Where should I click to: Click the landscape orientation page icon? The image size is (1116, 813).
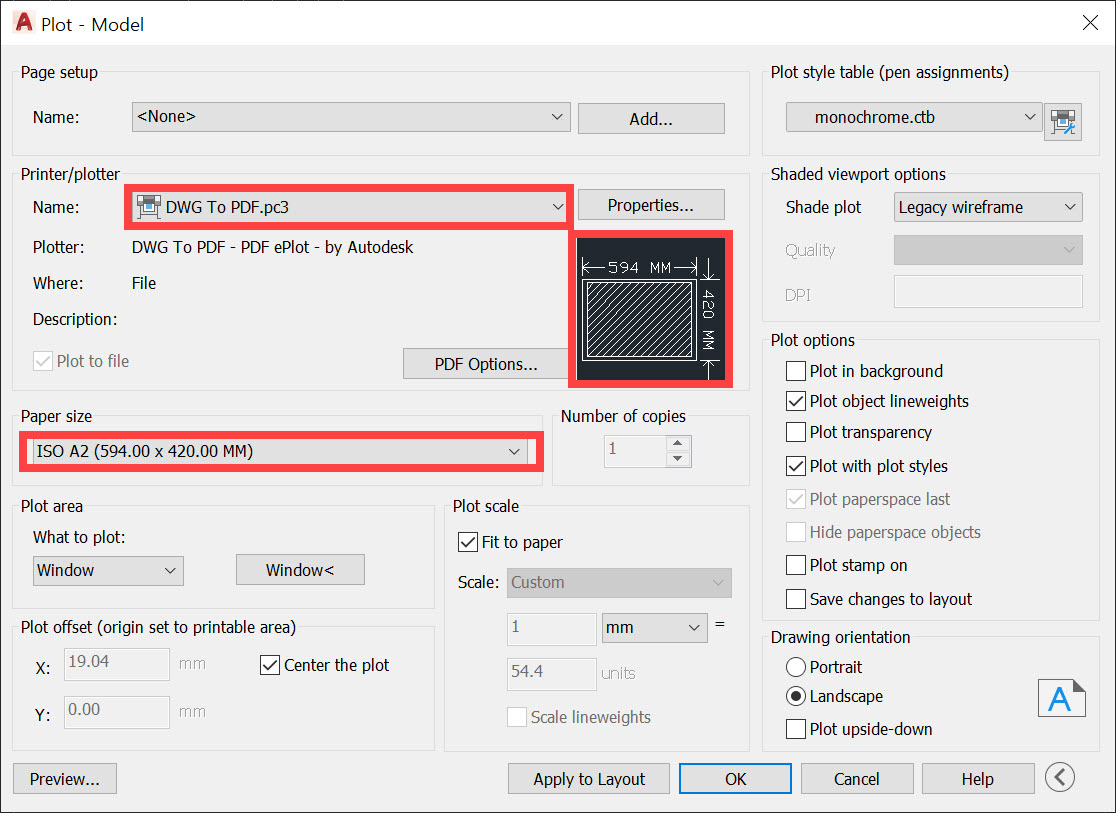1061,698
